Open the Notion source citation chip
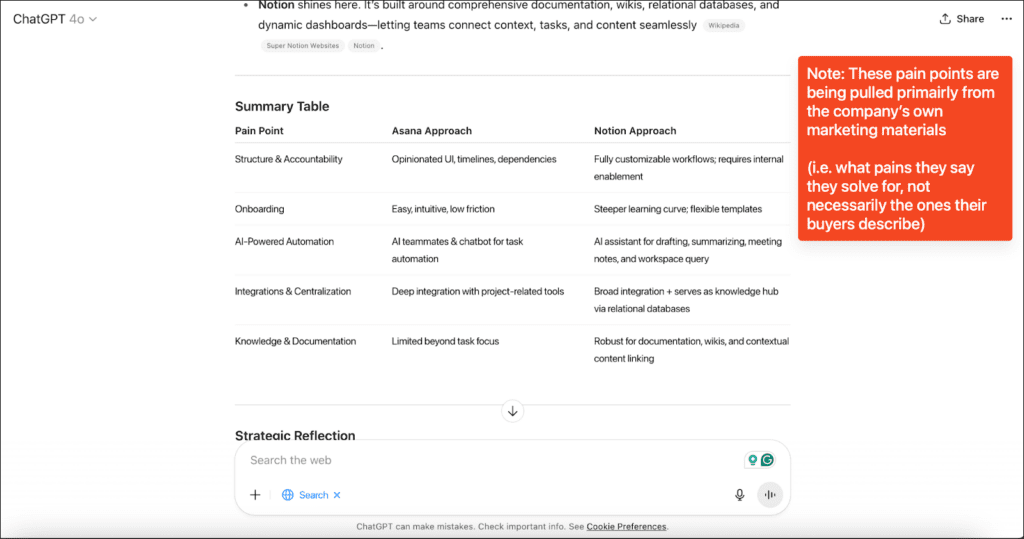1024x539 pixels. [364, 46]
